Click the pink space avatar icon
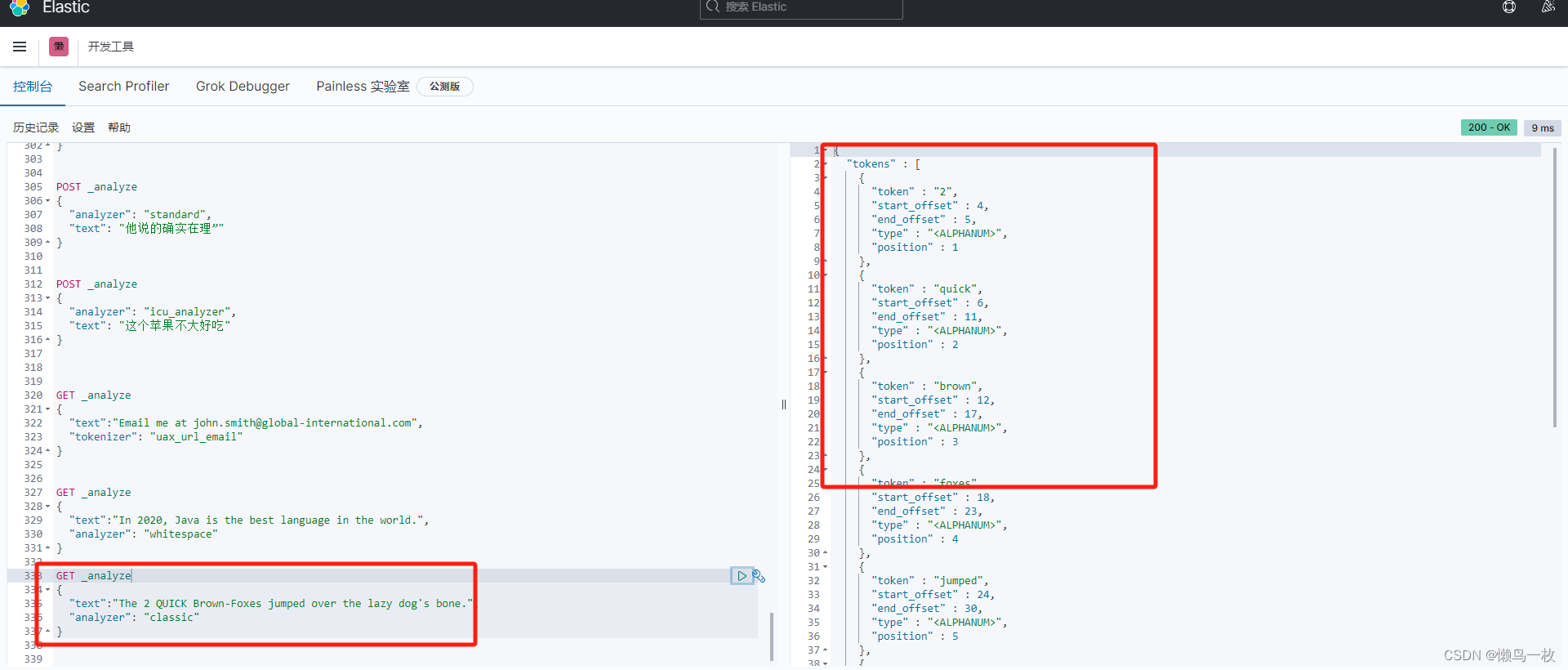This screenshot has height=670, width=1568. coord(59,47)
